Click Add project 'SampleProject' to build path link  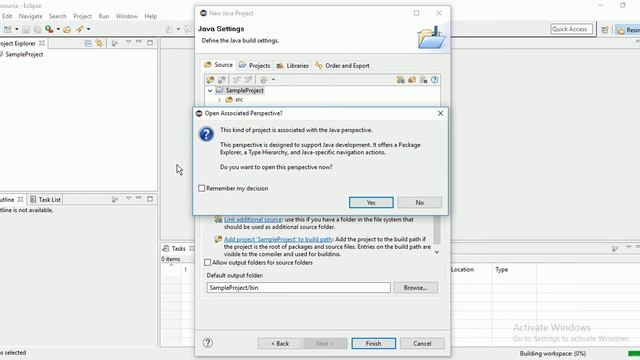[278, 239]
